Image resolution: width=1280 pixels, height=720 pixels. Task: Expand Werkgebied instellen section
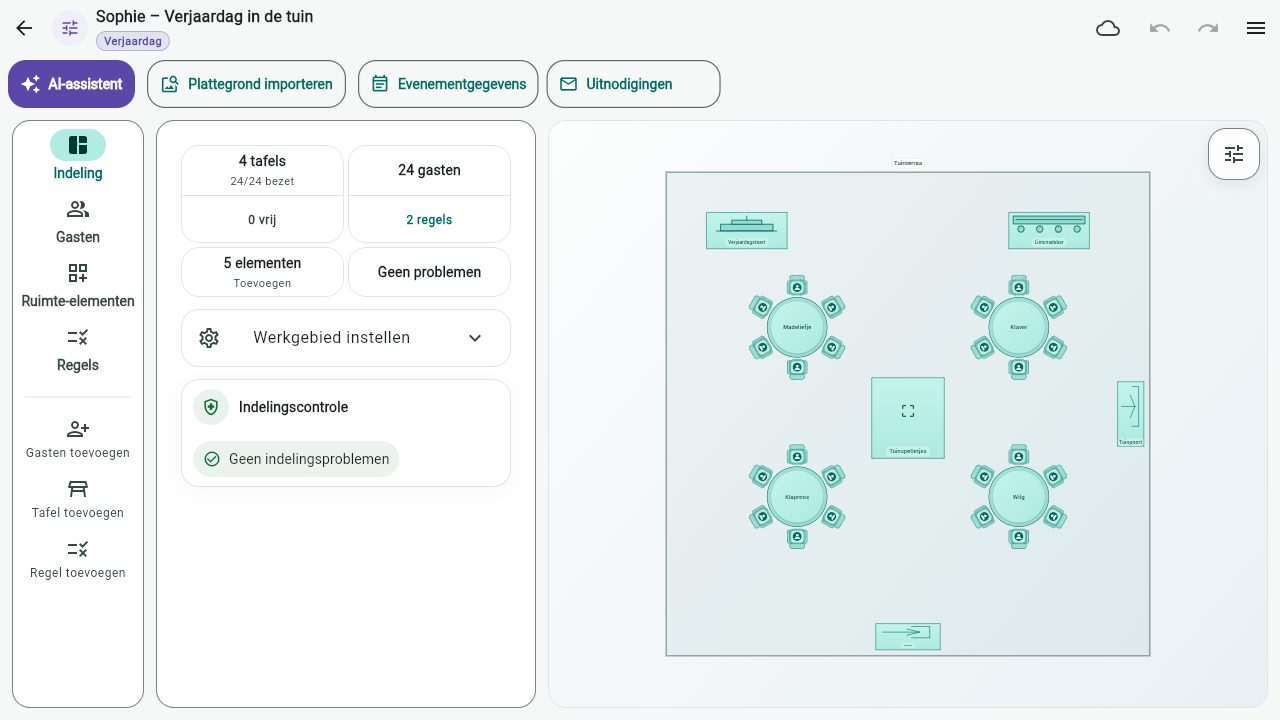pos(346,338)
